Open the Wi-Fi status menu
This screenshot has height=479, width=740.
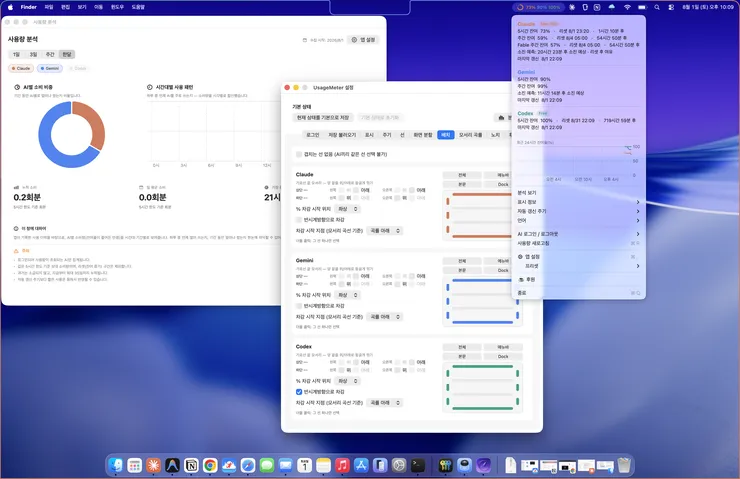click(x=627, y=7)
